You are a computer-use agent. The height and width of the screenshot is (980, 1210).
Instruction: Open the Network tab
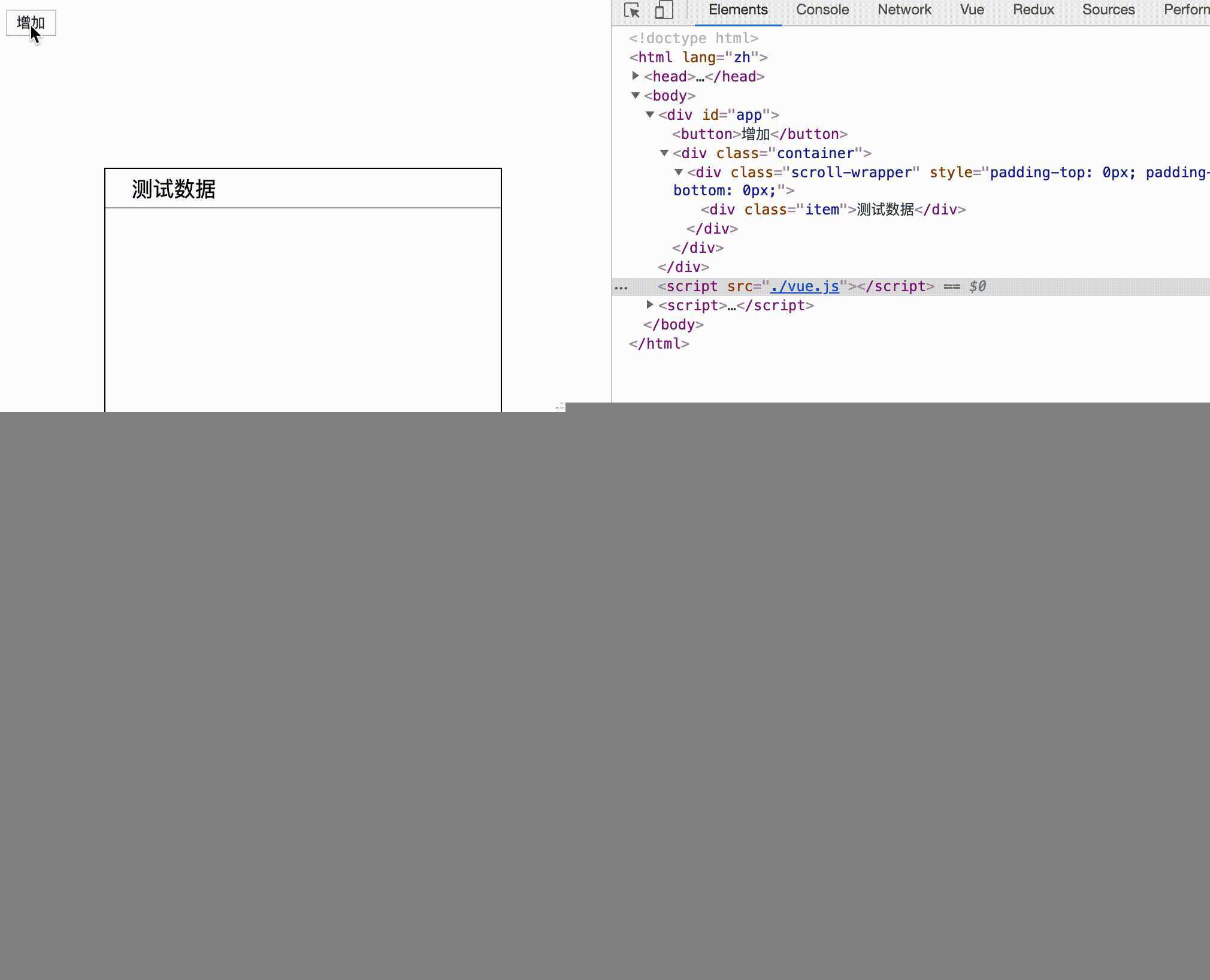point(904,10)
